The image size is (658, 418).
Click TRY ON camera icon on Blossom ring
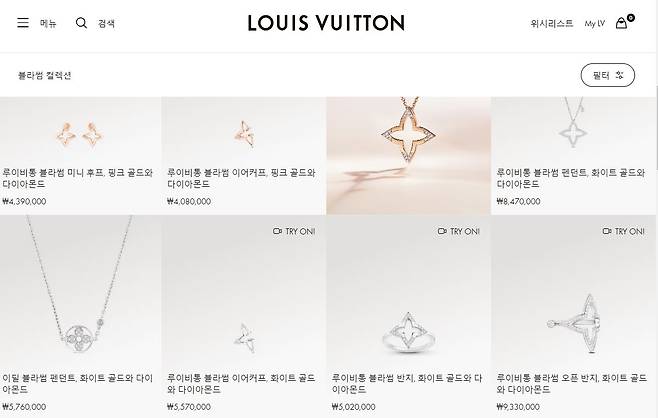tap(442, 231)
